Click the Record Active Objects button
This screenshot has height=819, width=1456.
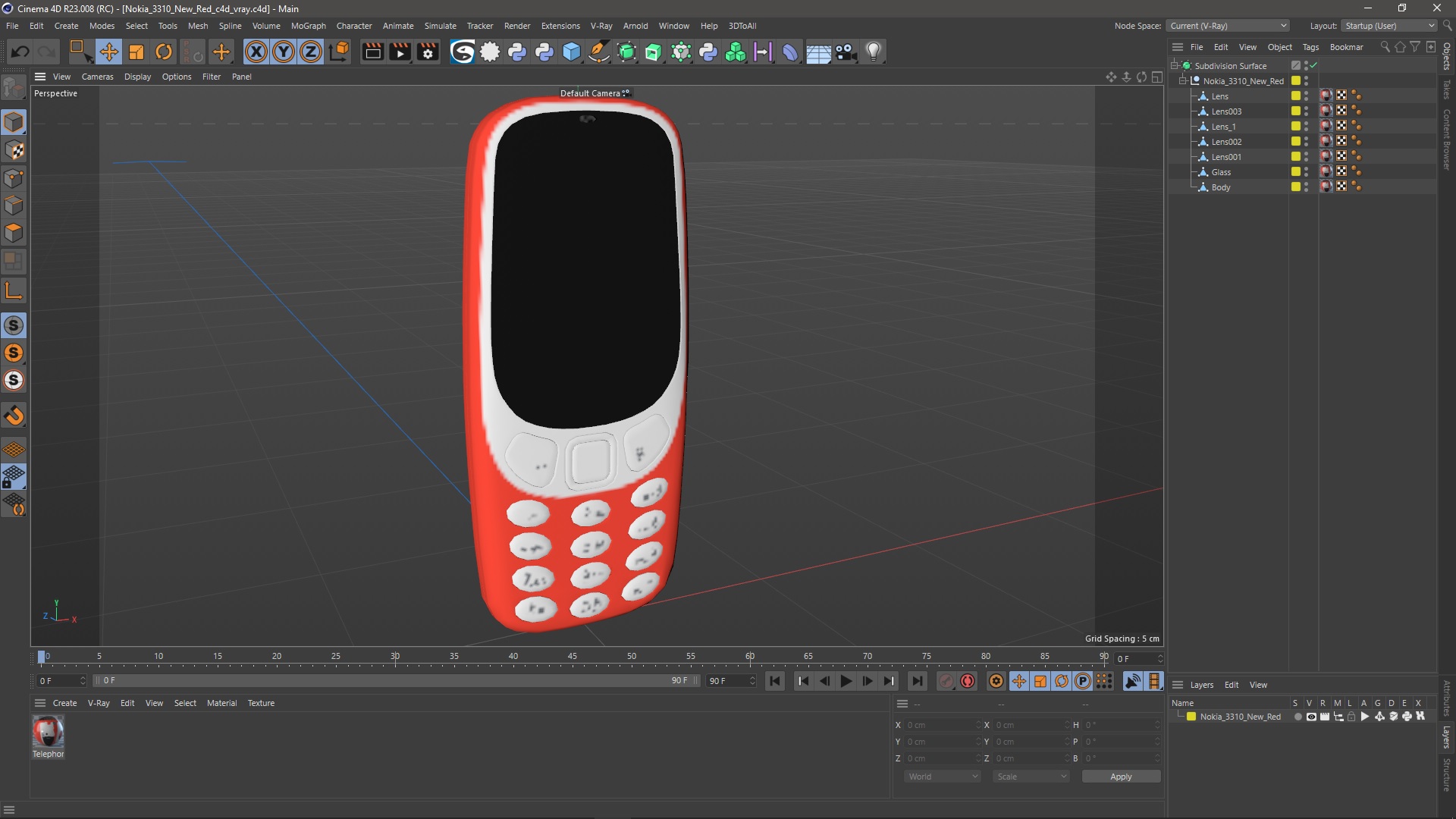946,681
